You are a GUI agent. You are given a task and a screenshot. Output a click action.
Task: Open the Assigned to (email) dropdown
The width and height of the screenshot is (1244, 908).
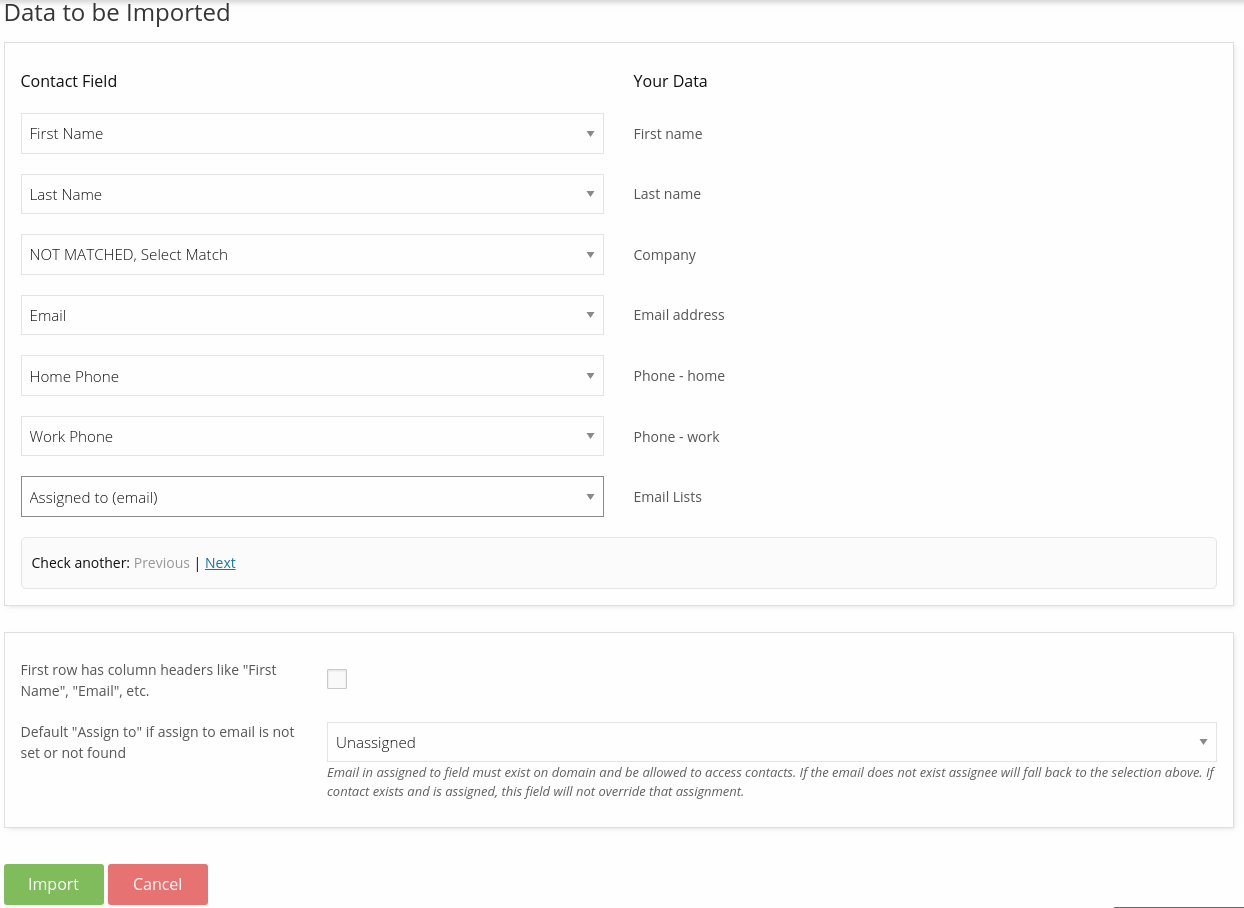pyautogui.click(x=312, y=497)
